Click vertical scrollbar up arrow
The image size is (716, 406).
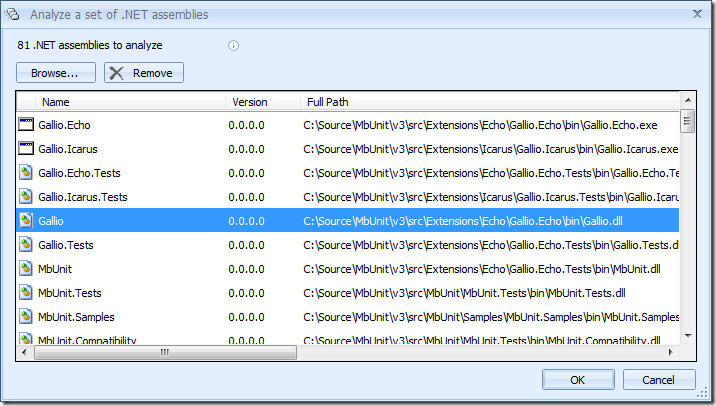(688, 100)
